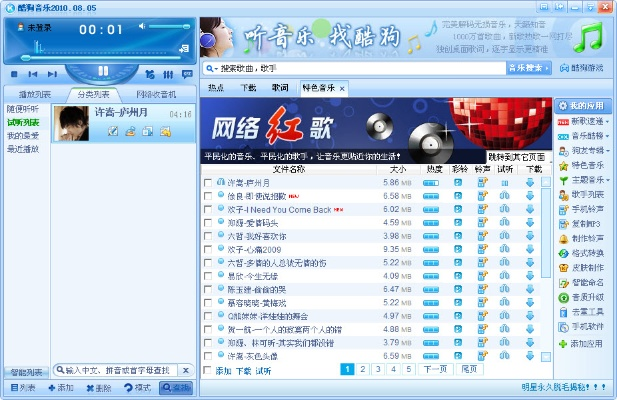Preview listen to 许嵩-灰色头像

505,356
